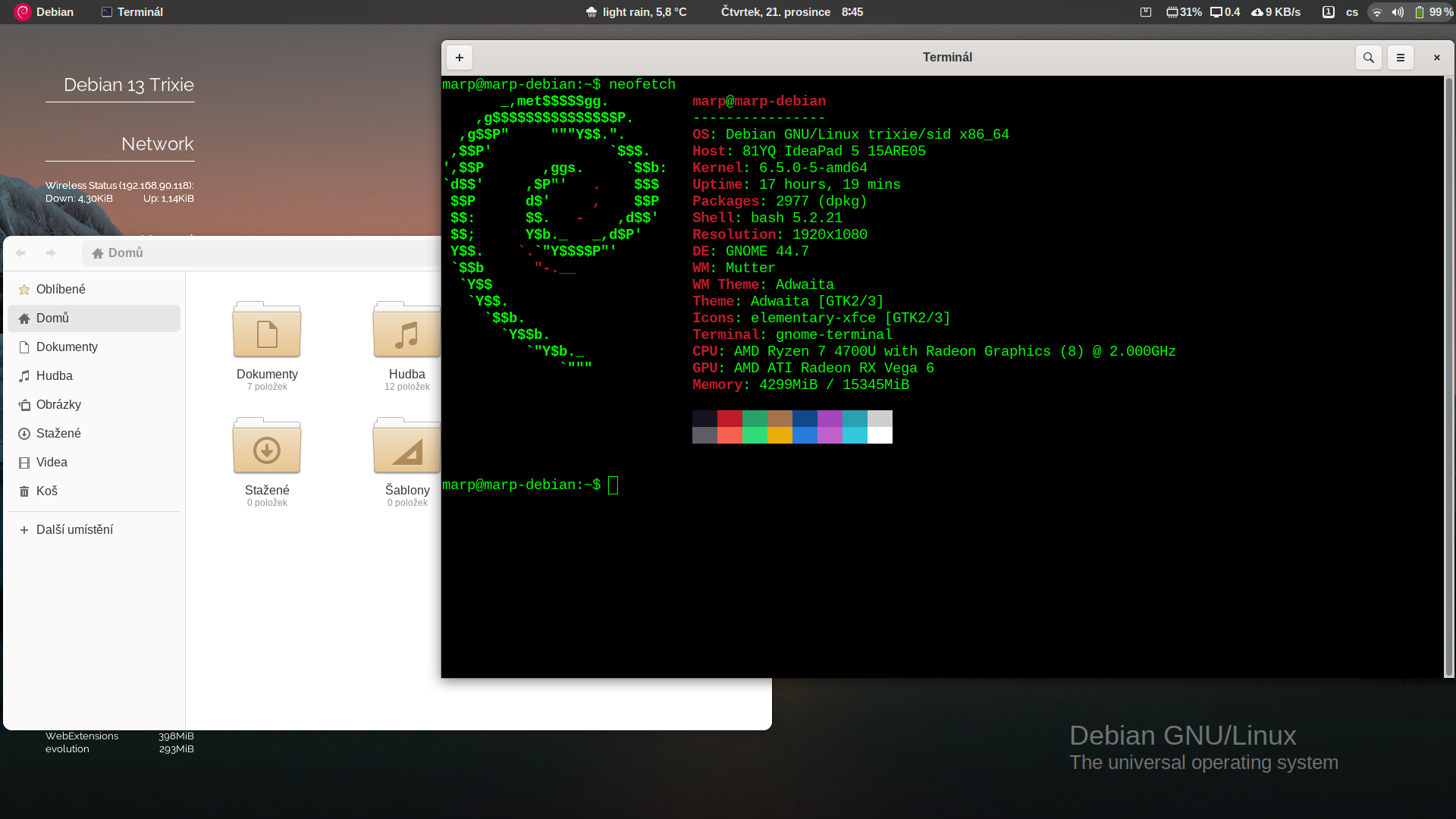
Task: Open the cs keyboard layout menu
Action: pos(1352,12)
